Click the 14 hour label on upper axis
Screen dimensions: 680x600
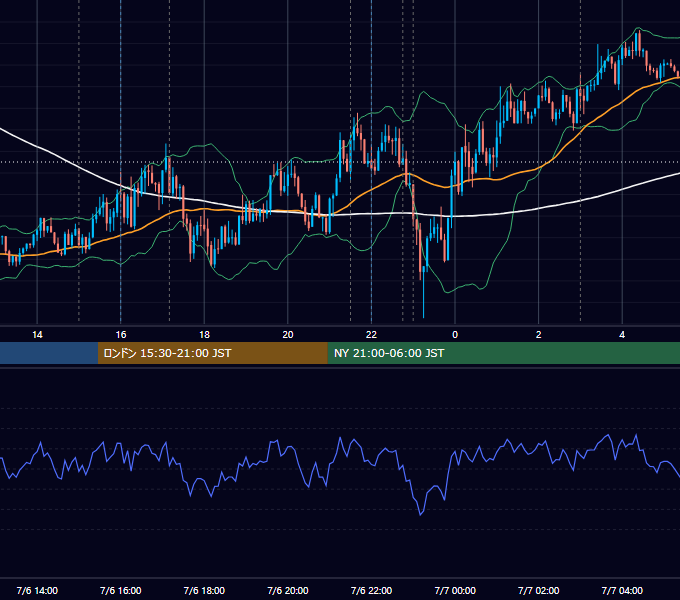[37, 335]
